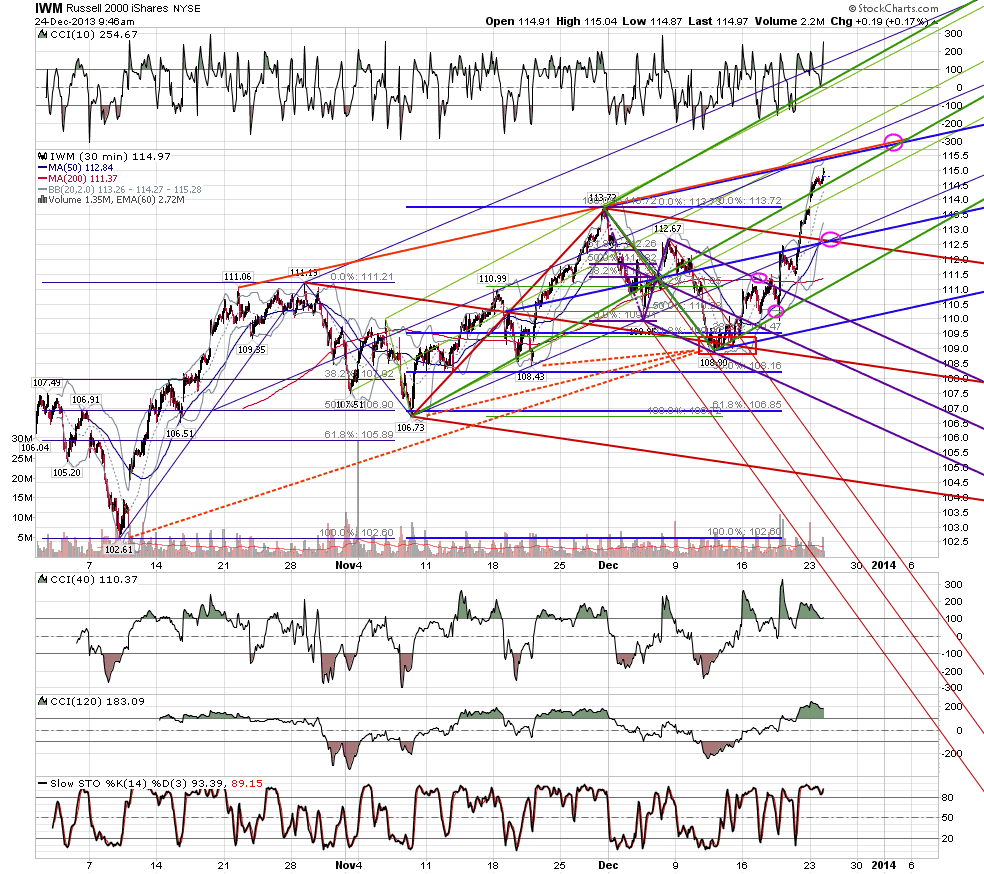Click the 109.35 price label
Image resolution: width=984 pixels, height=874 pixels.
[x=252, y=349]
